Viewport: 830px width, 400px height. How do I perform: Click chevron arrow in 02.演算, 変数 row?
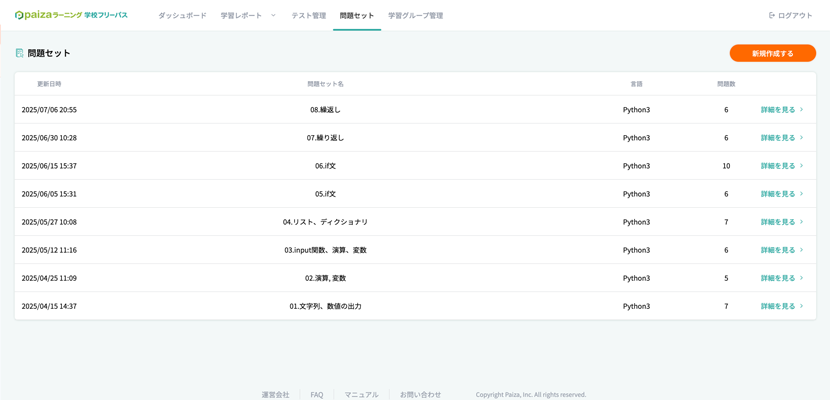pyautogui.click(x=801, y=278)
